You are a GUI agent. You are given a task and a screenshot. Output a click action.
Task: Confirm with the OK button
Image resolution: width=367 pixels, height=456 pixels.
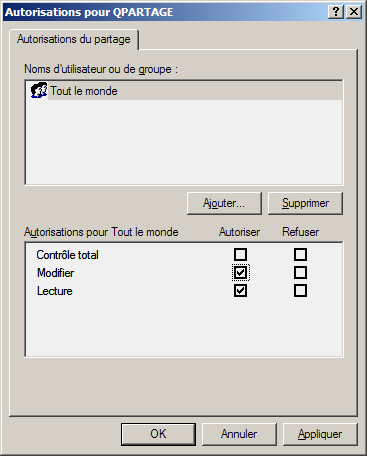pyautogui.click(x=158, y=434)
